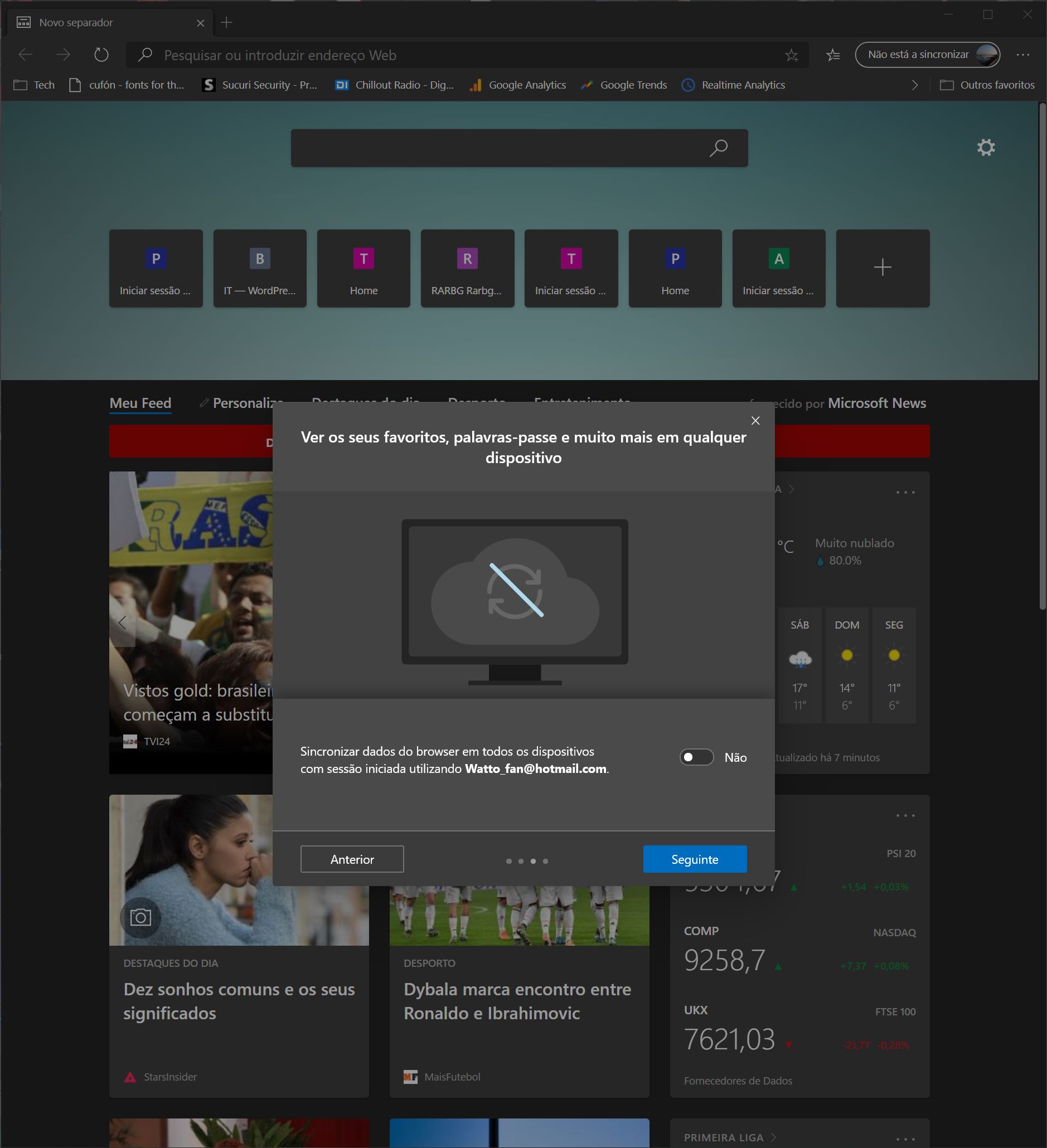
Task: Click the Fornecedores de Dados link
Action: [x=738, y=1080]
